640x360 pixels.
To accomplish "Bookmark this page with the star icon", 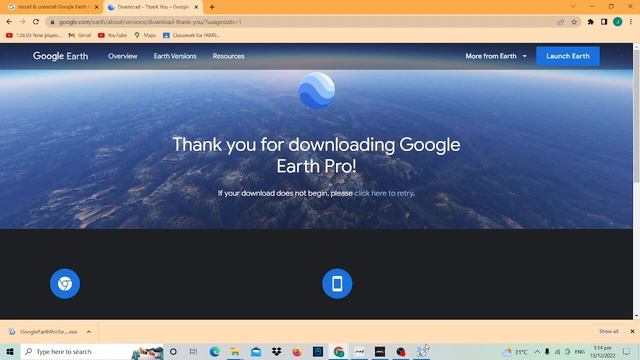I will coord(574,22).
